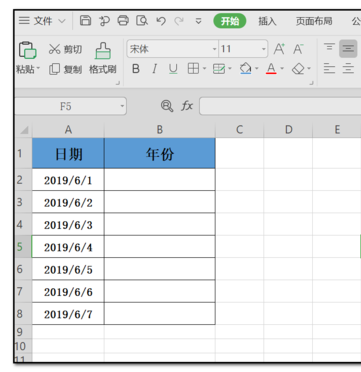
Task: Select cell B2 under 年份
Action: click(160, 180)
